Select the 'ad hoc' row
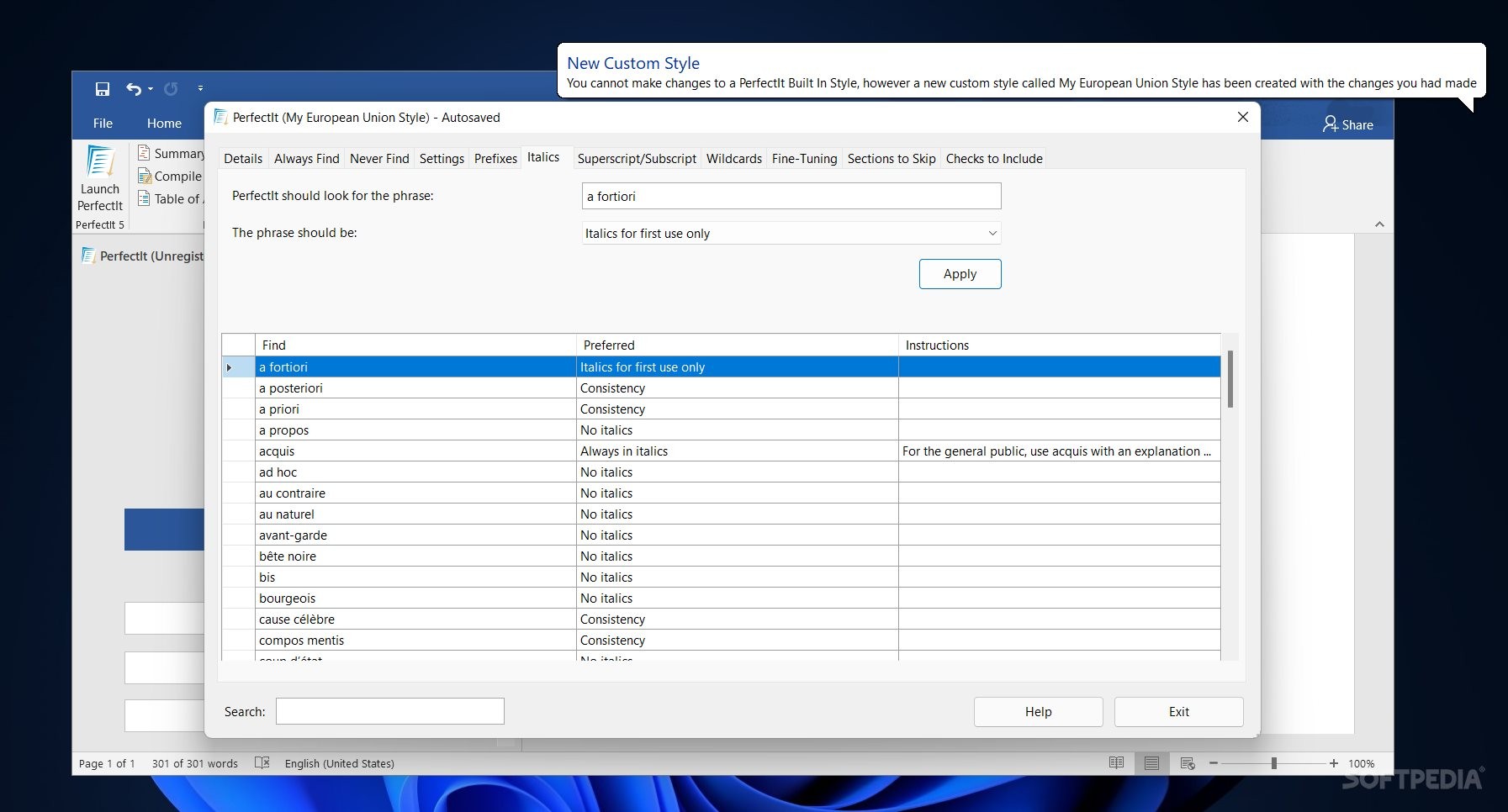This screenshot has height=812, width=1508. click(x=722, y=472)
